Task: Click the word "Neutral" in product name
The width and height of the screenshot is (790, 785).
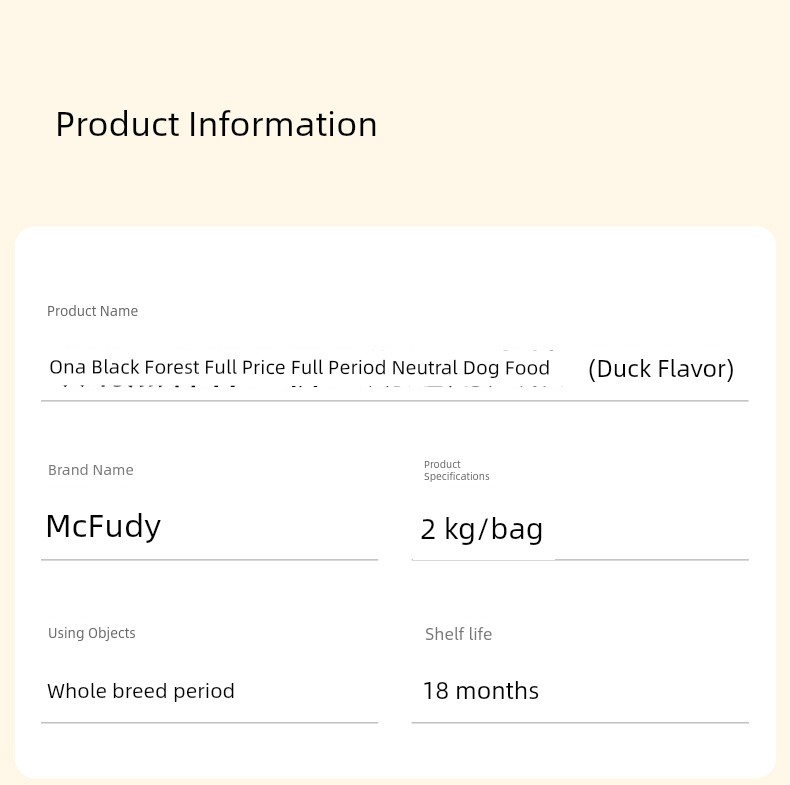Action: coord(425,368)
